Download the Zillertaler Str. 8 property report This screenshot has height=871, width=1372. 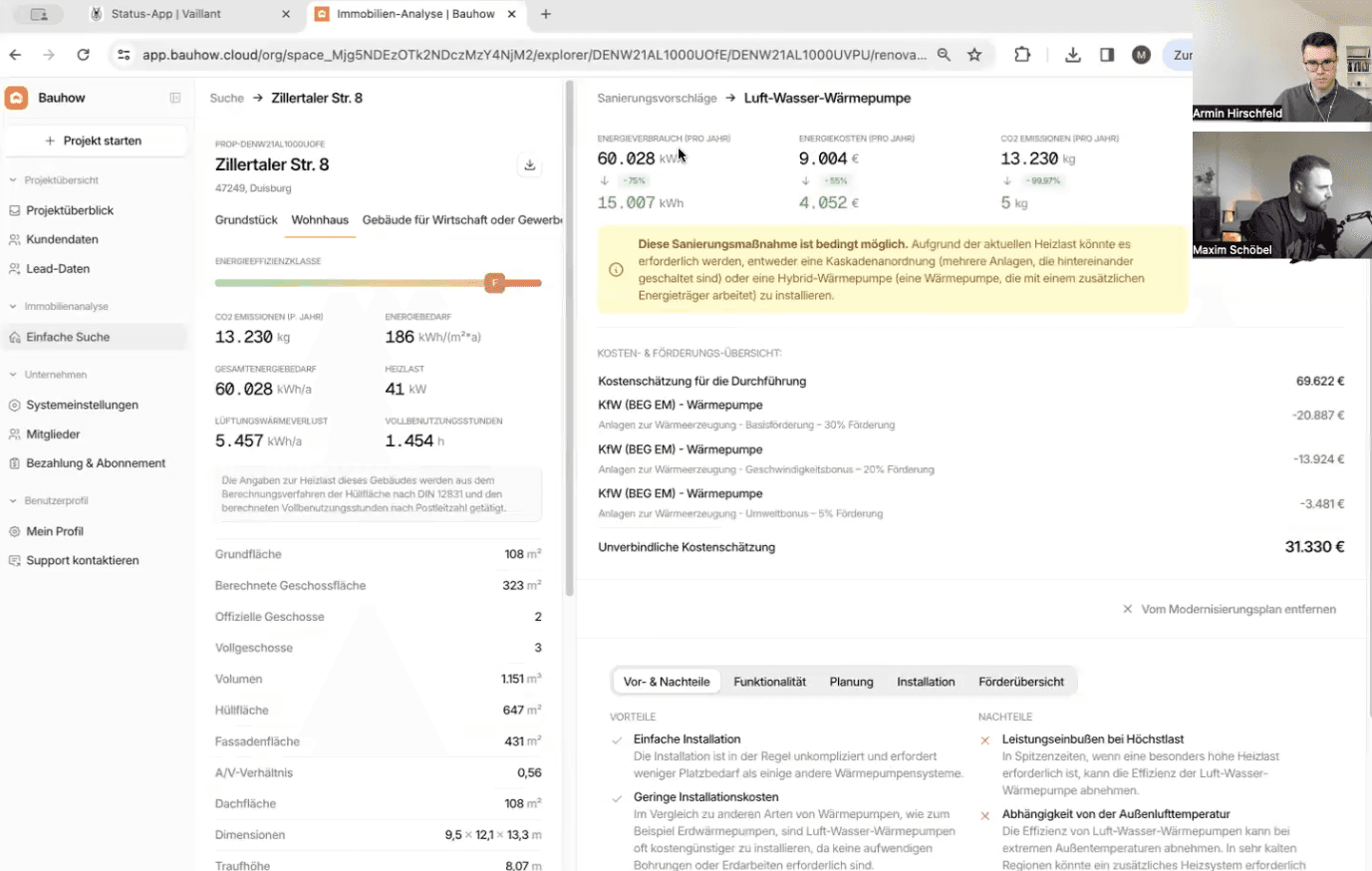530,165
